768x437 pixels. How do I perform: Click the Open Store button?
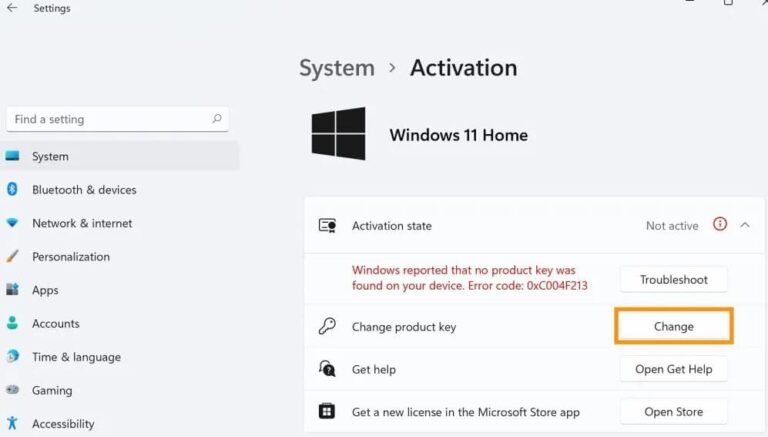coord(673,411)
